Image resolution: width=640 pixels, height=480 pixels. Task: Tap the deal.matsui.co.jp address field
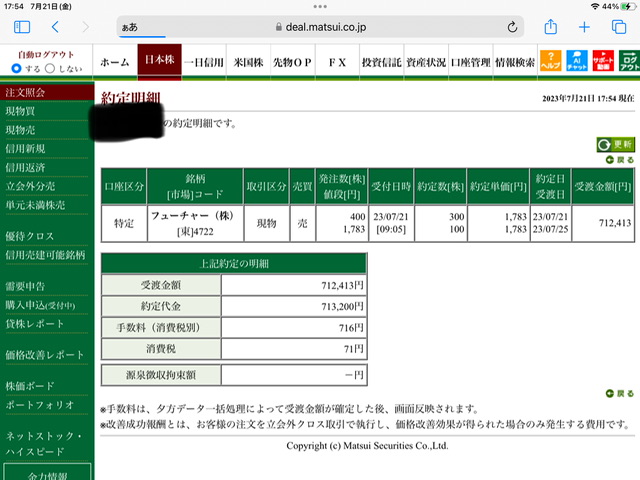tap(320, 27)
